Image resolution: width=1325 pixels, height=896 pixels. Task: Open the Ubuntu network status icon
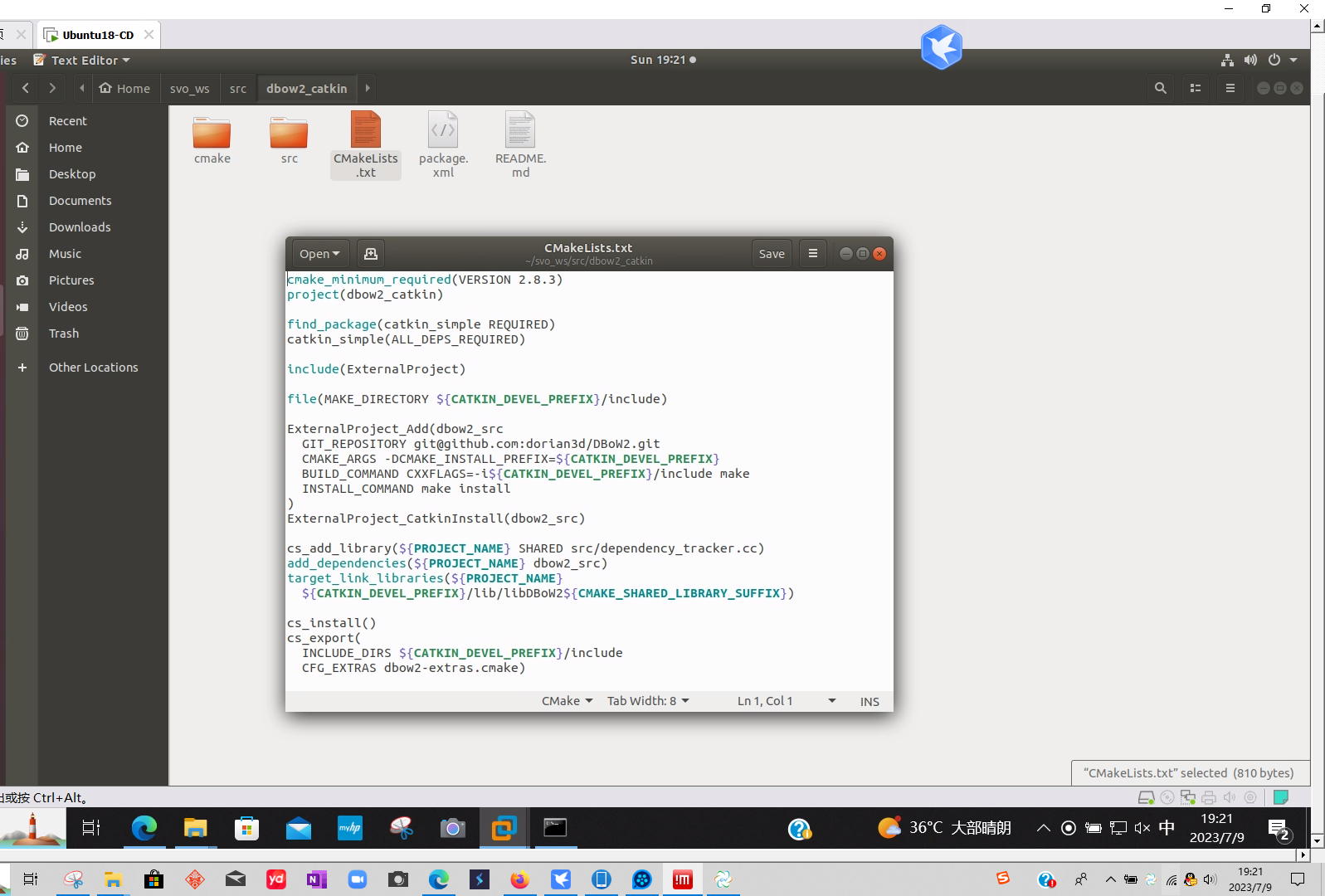pos(1227,60)
